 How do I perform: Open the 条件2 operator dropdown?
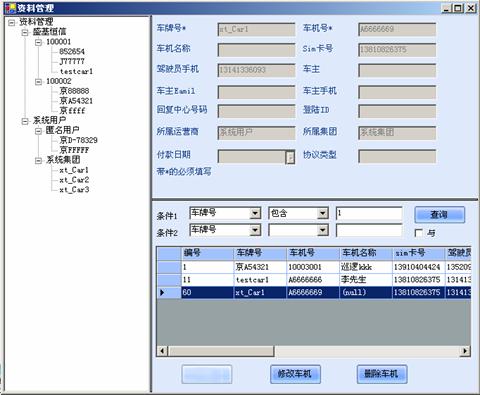322,230
